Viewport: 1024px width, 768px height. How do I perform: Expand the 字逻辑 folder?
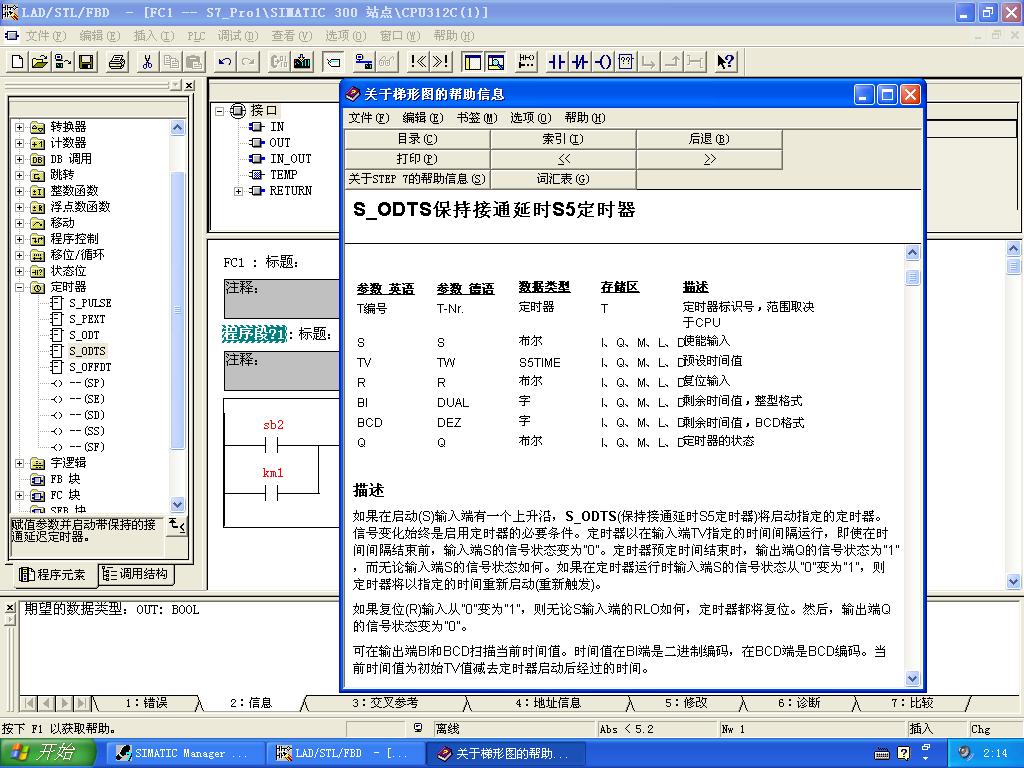[x=20, y=463]
